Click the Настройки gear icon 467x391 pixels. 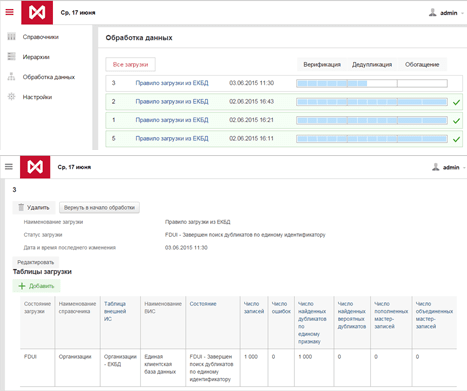tap(12, 97)
